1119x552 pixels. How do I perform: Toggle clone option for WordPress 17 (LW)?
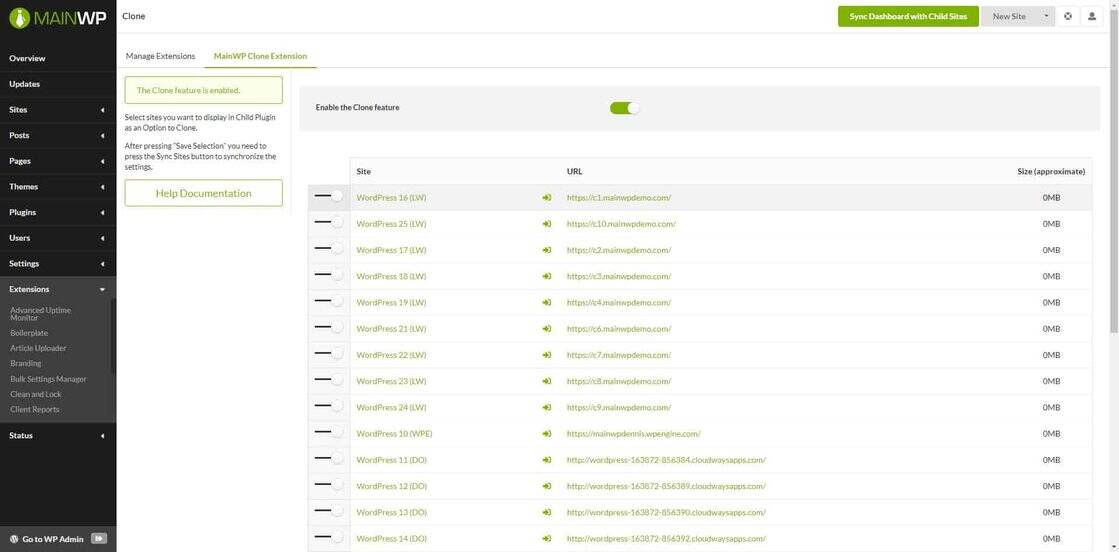328,249
